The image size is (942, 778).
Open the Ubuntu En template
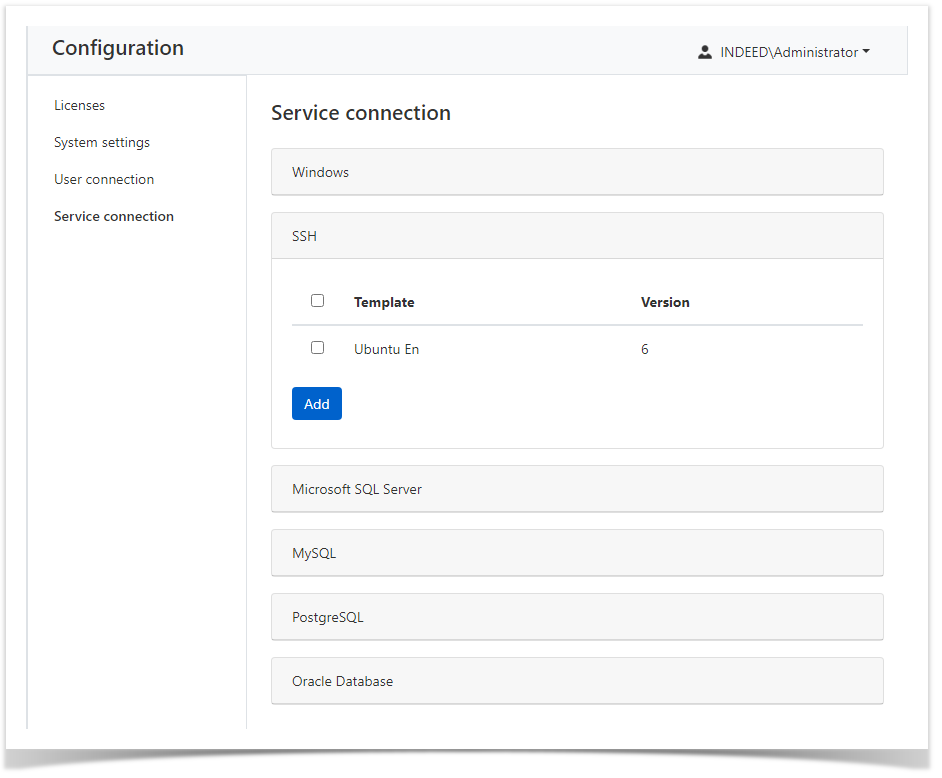tap(386, 349)
